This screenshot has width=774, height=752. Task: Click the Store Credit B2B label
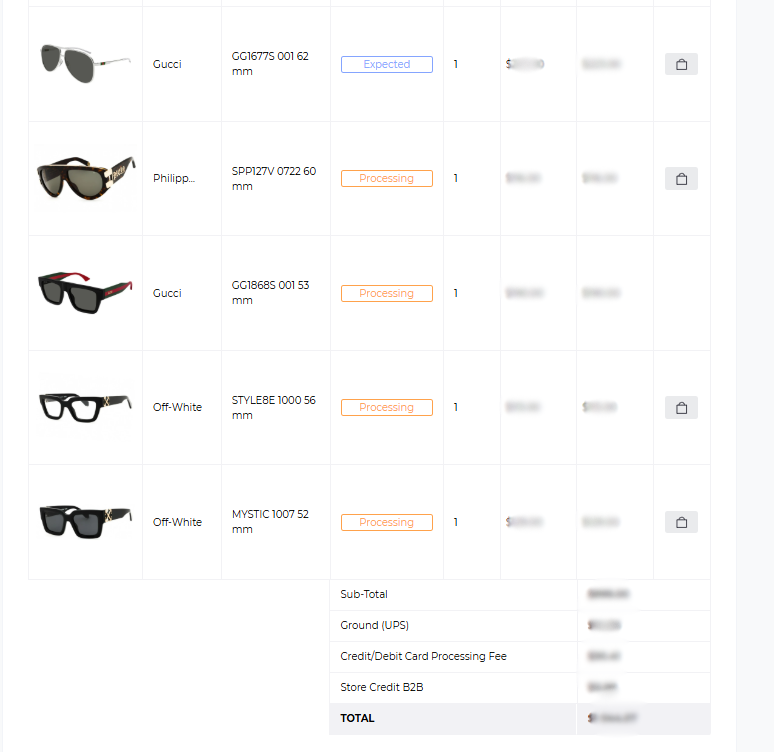point(382,687)
